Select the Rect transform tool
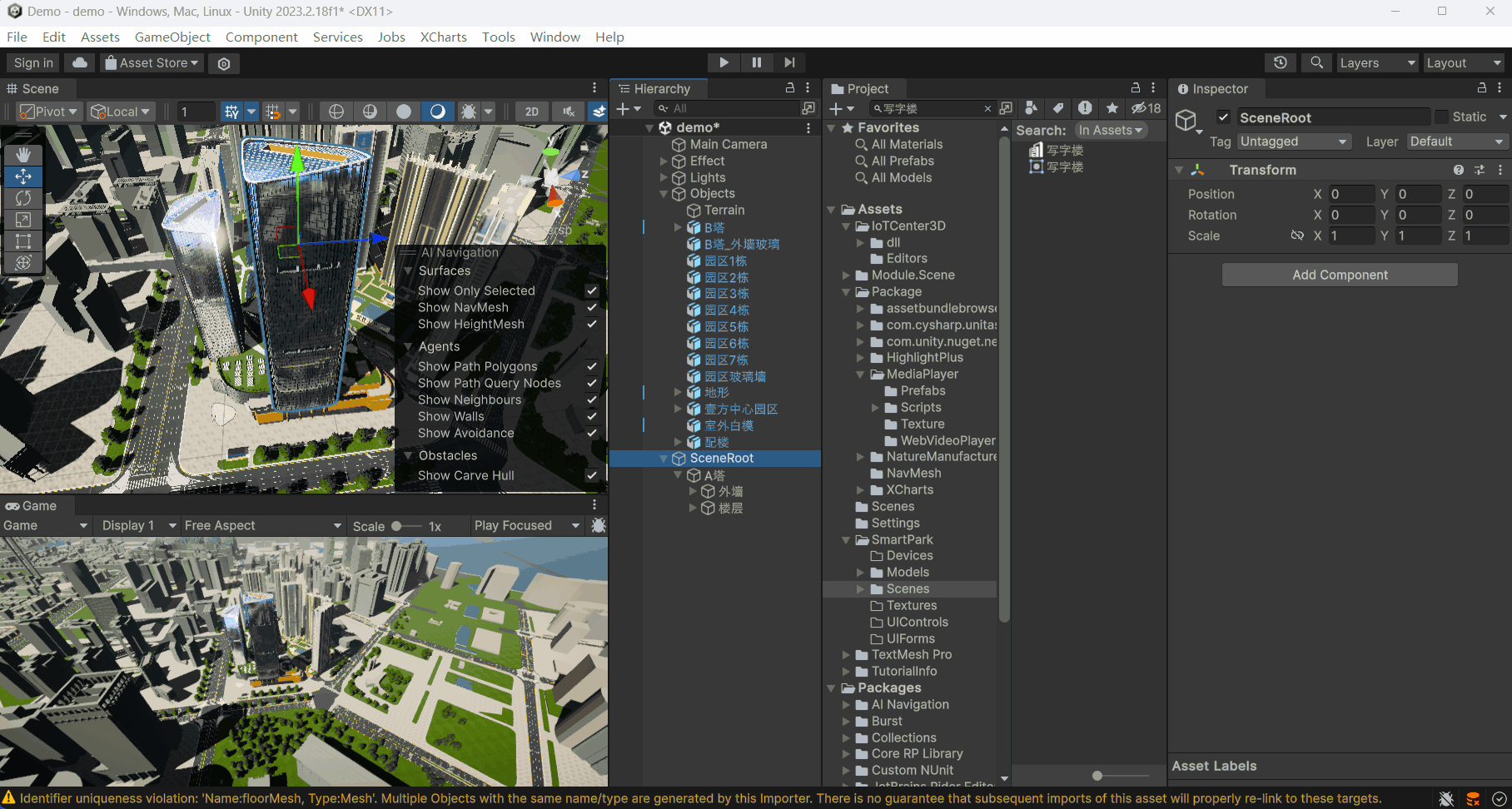The width and height of the screenshot is (1512, 809). pyautogui.click(x=23, y=241)
